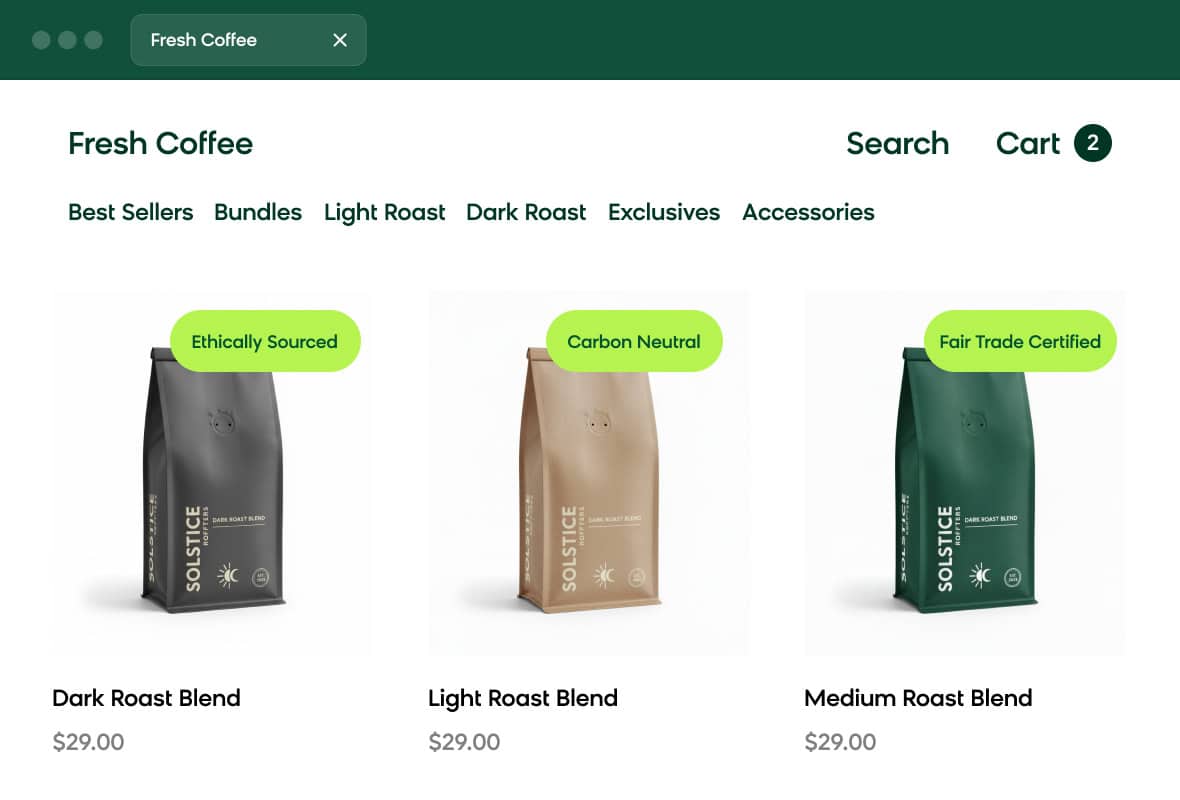Open the Medium Roast Blend product title

click(918, 698)
